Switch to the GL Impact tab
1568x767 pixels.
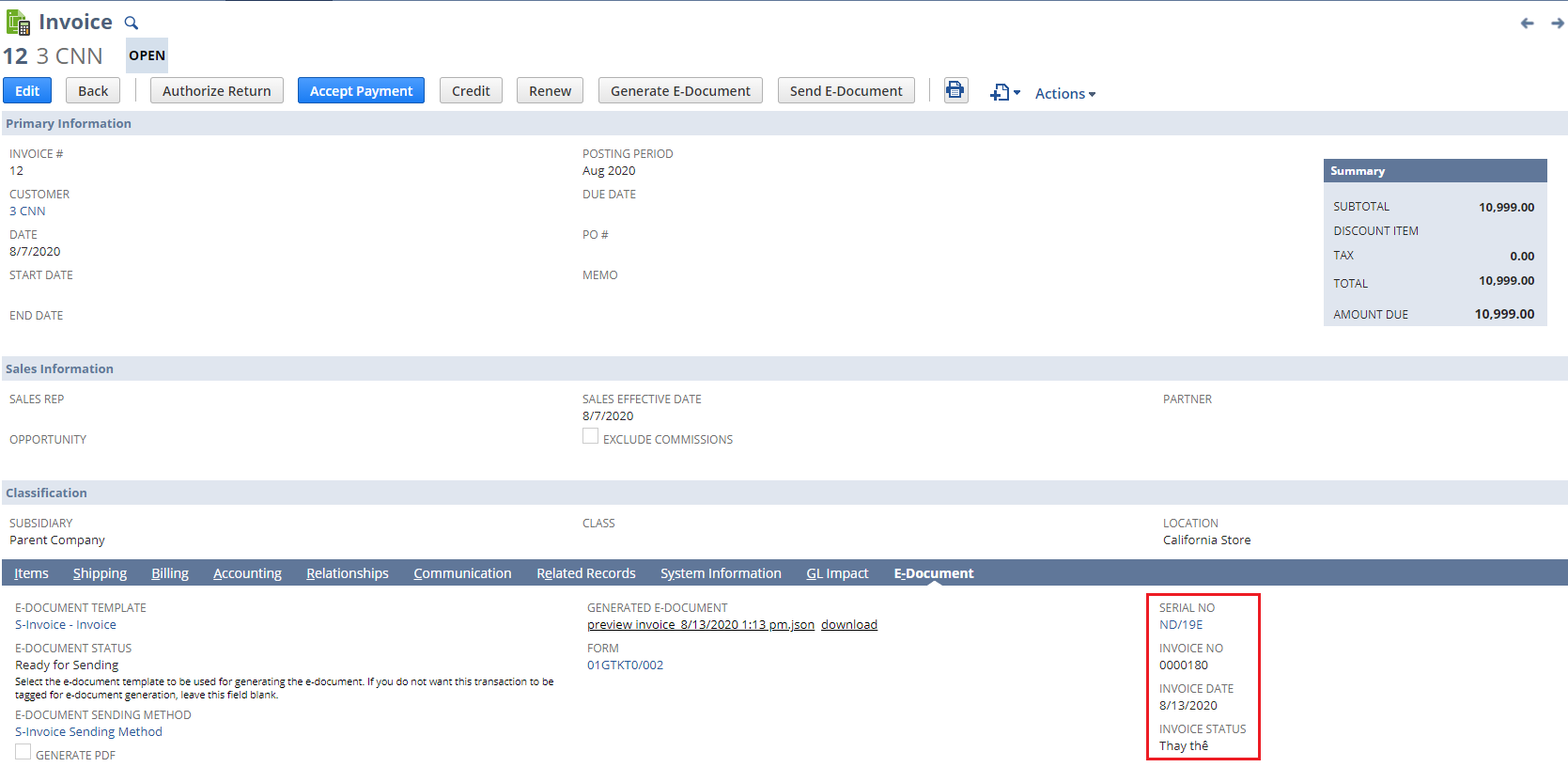click(x=836, y=573)
